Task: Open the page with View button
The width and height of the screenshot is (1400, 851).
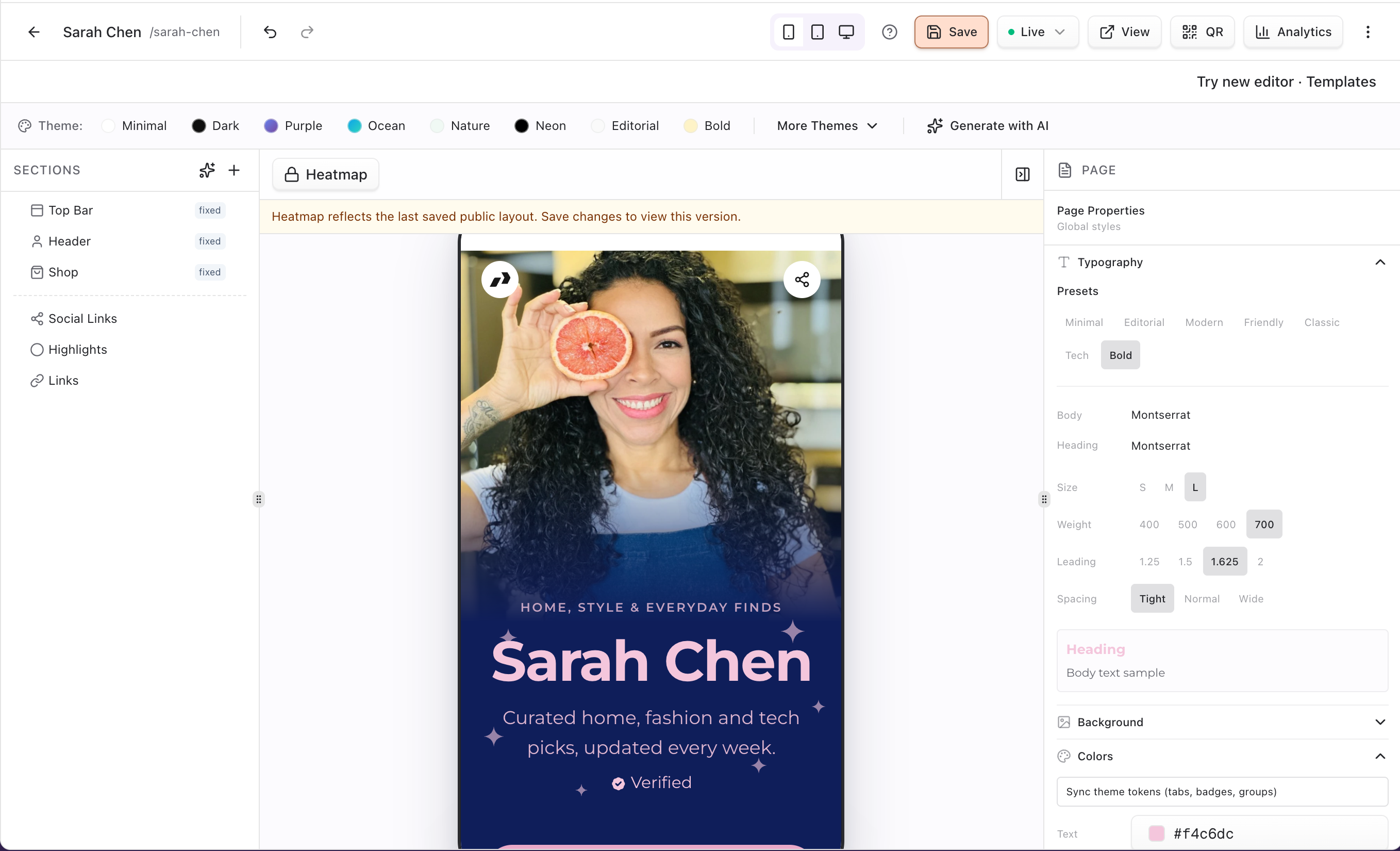Action: [1124, 32]
